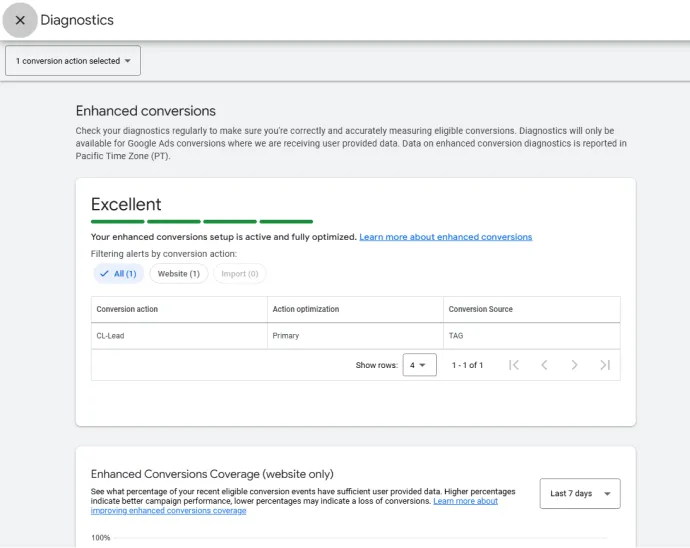Go to previous page of table

click(x=544, y=365)
